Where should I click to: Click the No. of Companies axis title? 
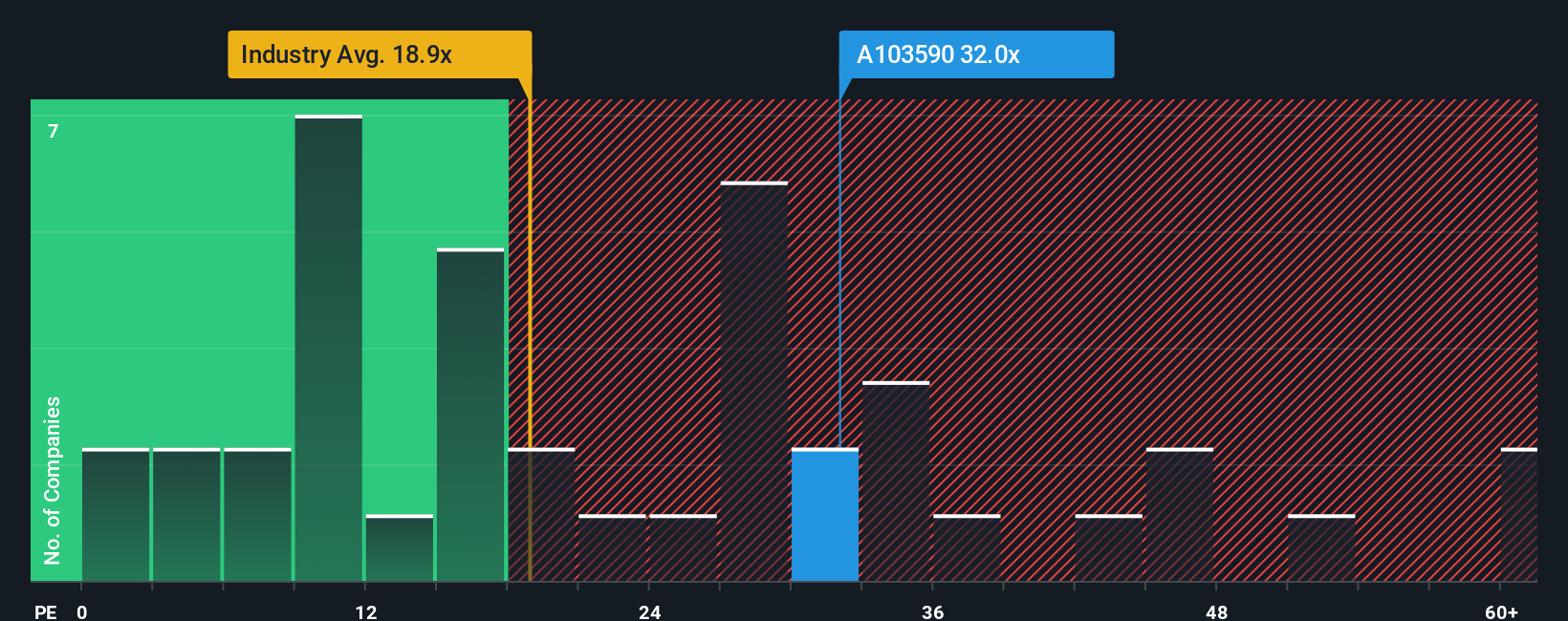pos(53,481)
